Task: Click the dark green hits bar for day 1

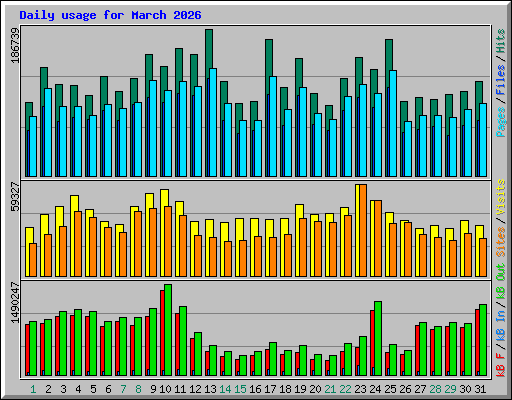Action: [x=29, y=109]
